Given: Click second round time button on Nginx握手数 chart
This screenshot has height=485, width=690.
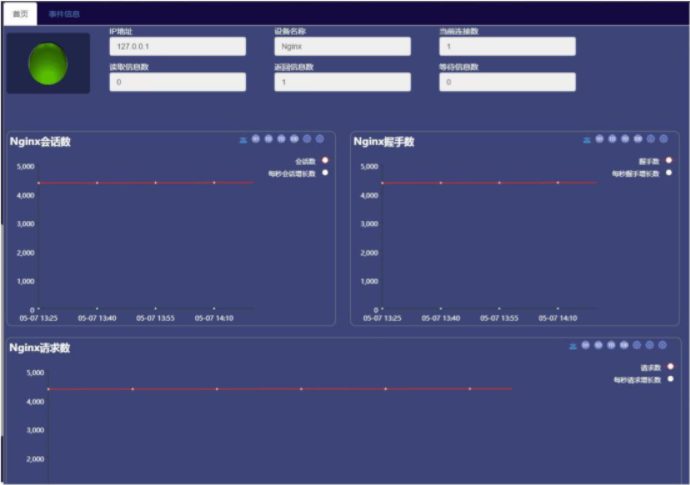Looking at the screenshot, I should (612, 139).
